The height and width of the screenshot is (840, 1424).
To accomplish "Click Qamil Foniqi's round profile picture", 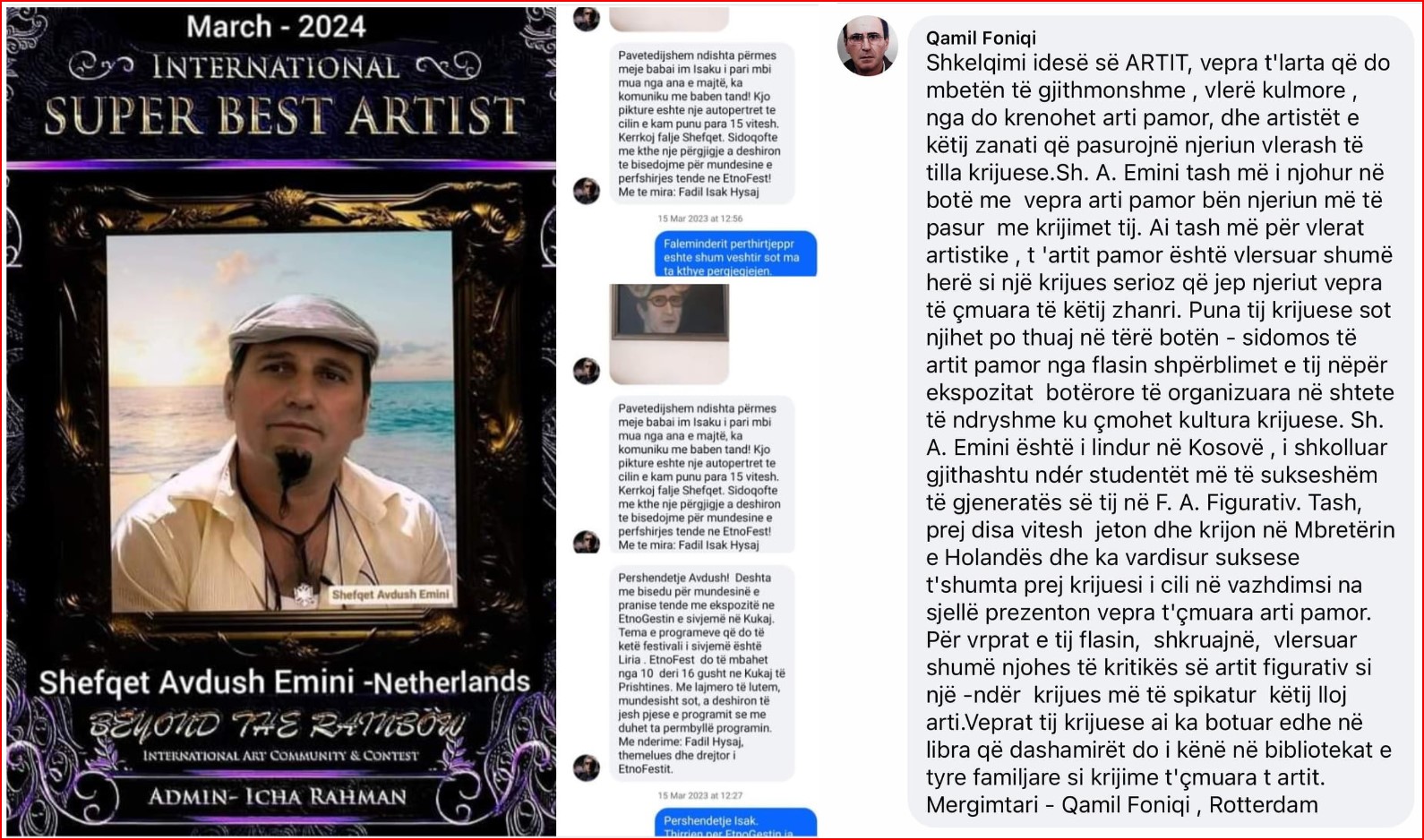I will click(x=867, y=46).
